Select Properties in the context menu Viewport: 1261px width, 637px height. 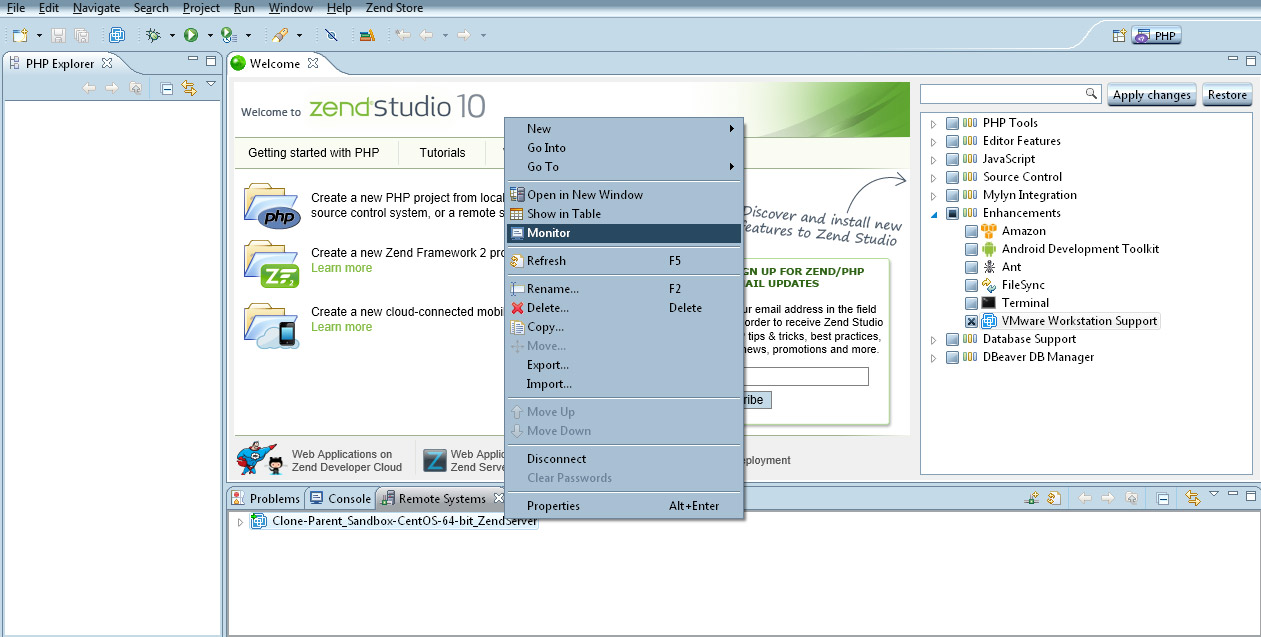point(624,506)
